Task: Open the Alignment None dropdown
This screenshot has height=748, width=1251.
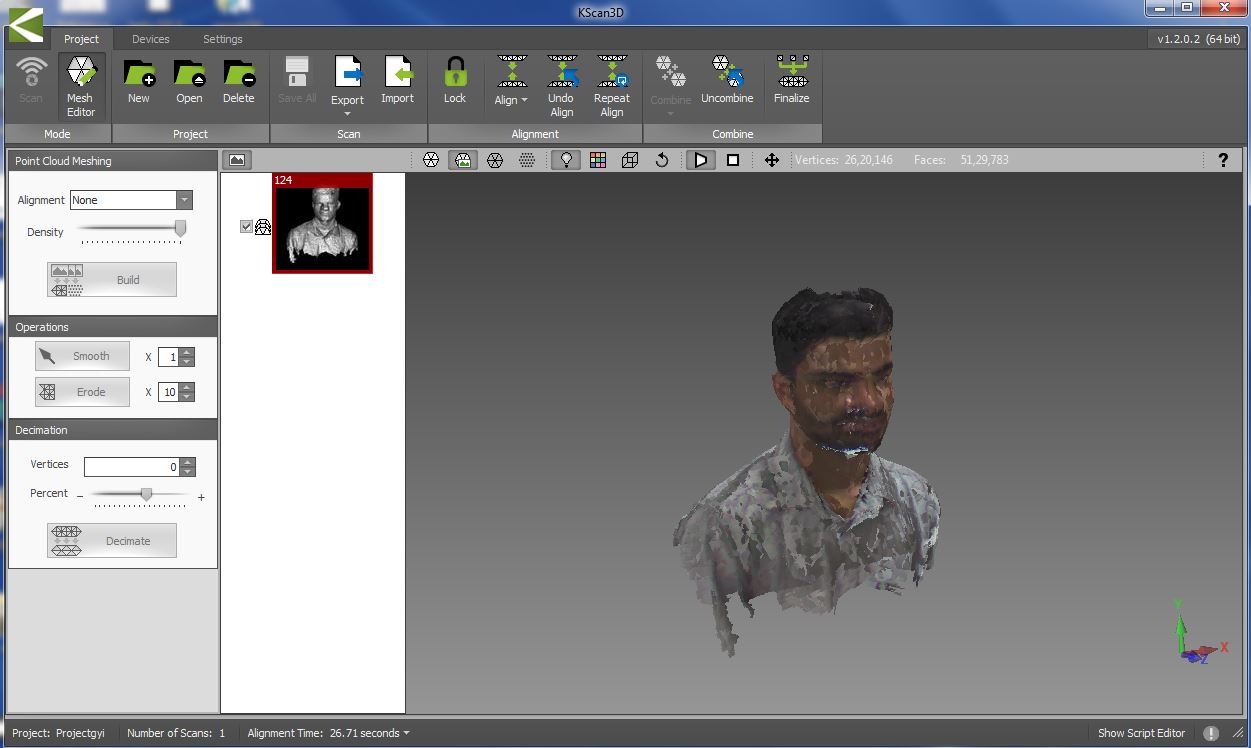Action: [183, 200]
